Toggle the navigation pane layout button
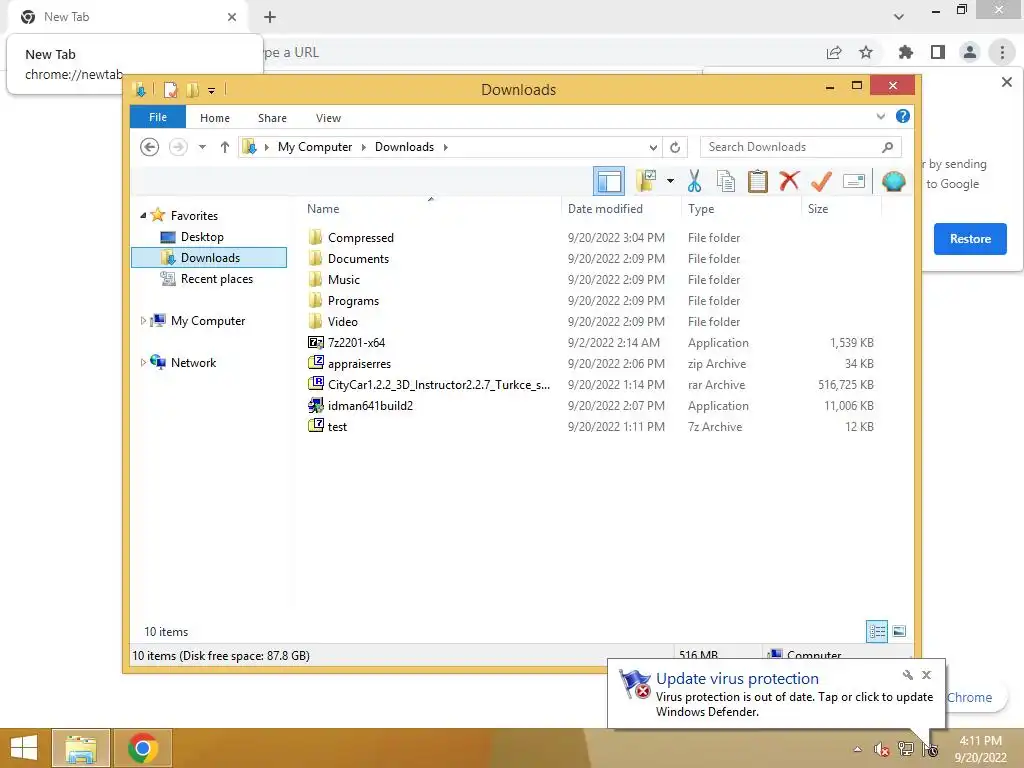 point(609,181)
